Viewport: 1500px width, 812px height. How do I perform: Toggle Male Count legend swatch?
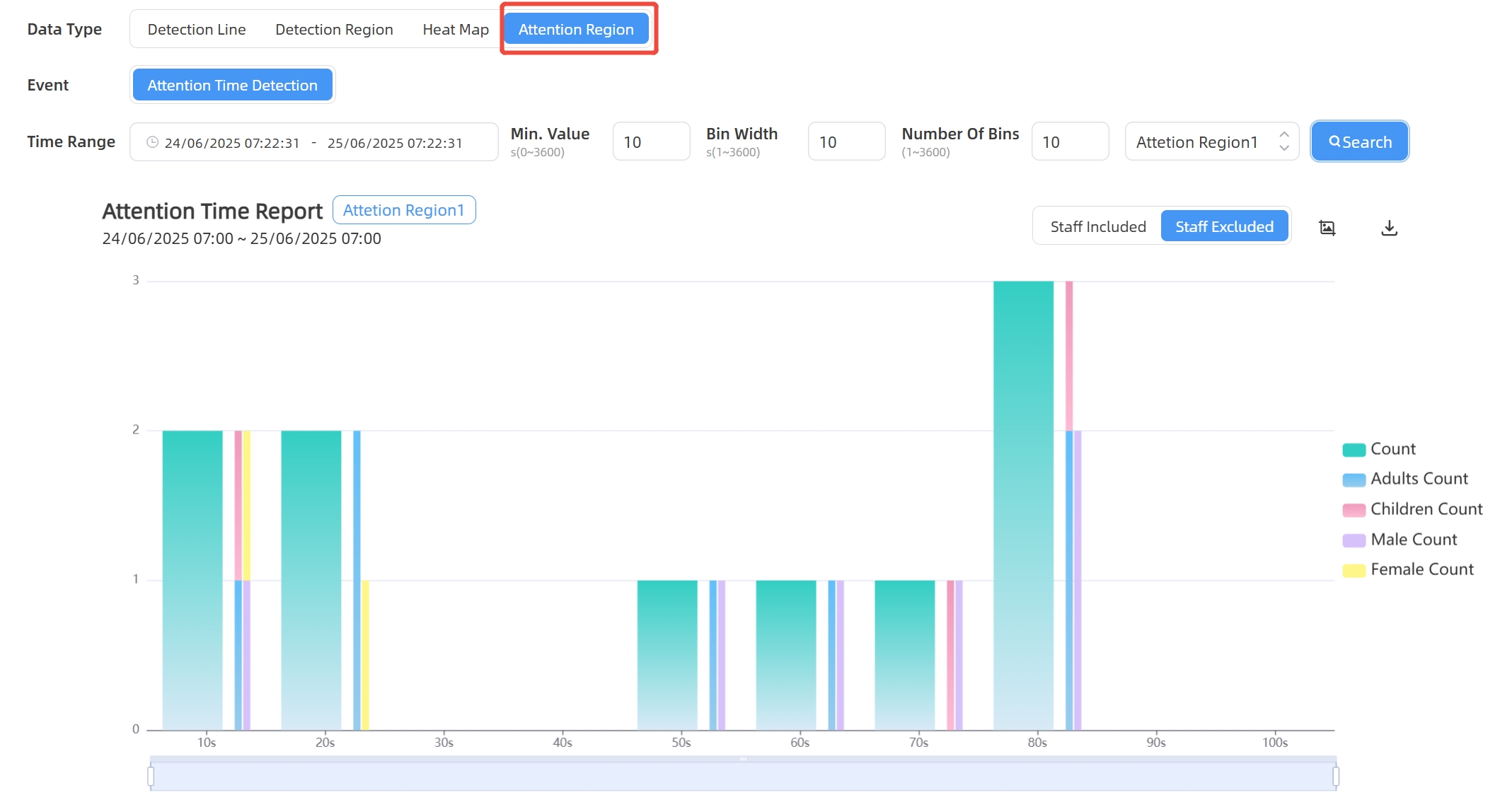point(1354,540)
